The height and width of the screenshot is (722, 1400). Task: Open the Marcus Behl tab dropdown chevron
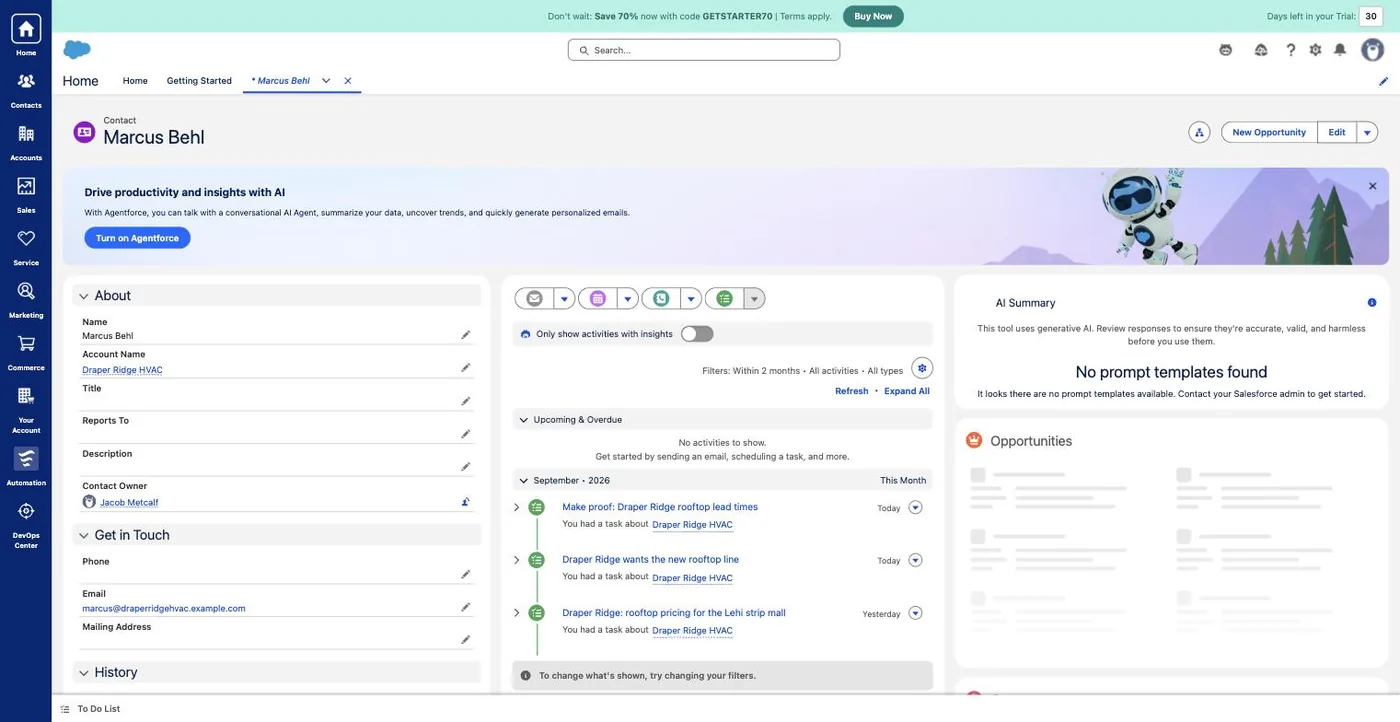click(326, 81)
